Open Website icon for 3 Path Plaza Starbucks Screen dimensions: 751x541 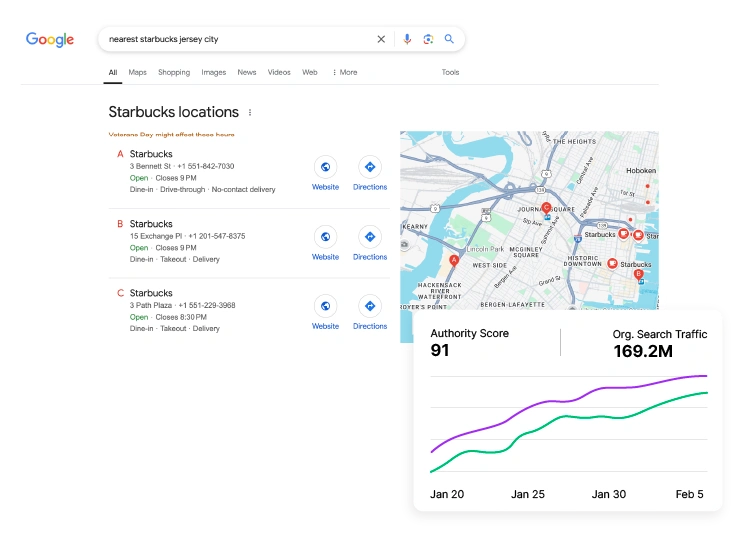pyautogui.click(x=325, y=306)
